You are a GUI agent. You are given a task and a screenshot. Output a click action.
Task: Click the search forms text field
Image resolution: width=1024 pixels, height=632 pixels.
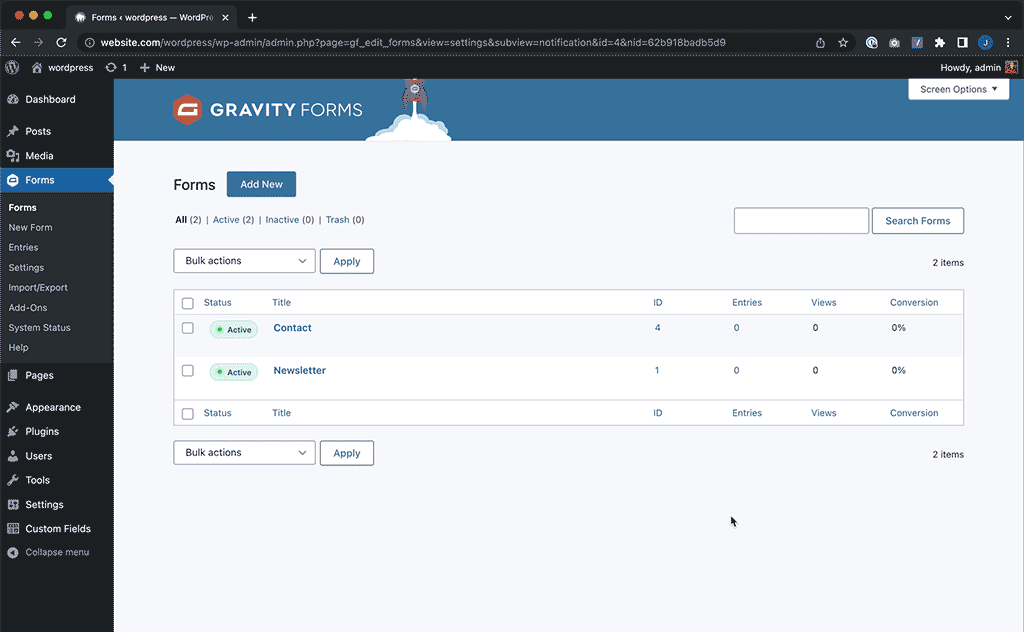point(801,221)
